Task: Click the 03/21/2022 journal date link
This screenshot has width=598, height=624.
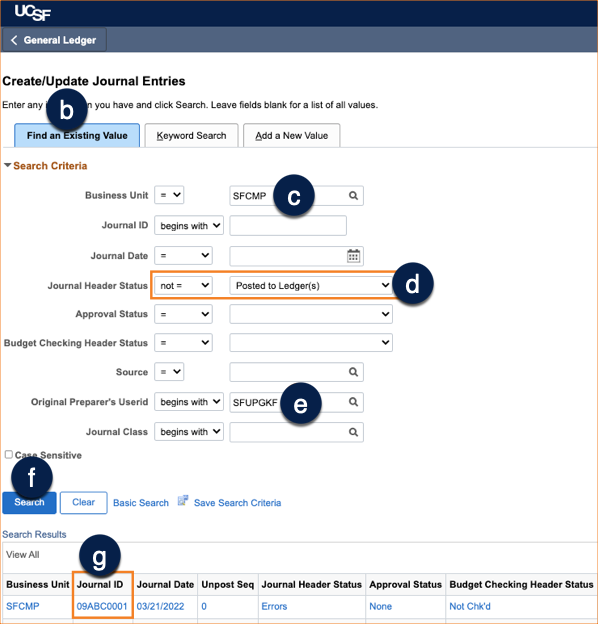Action: (x=160, y=606)
